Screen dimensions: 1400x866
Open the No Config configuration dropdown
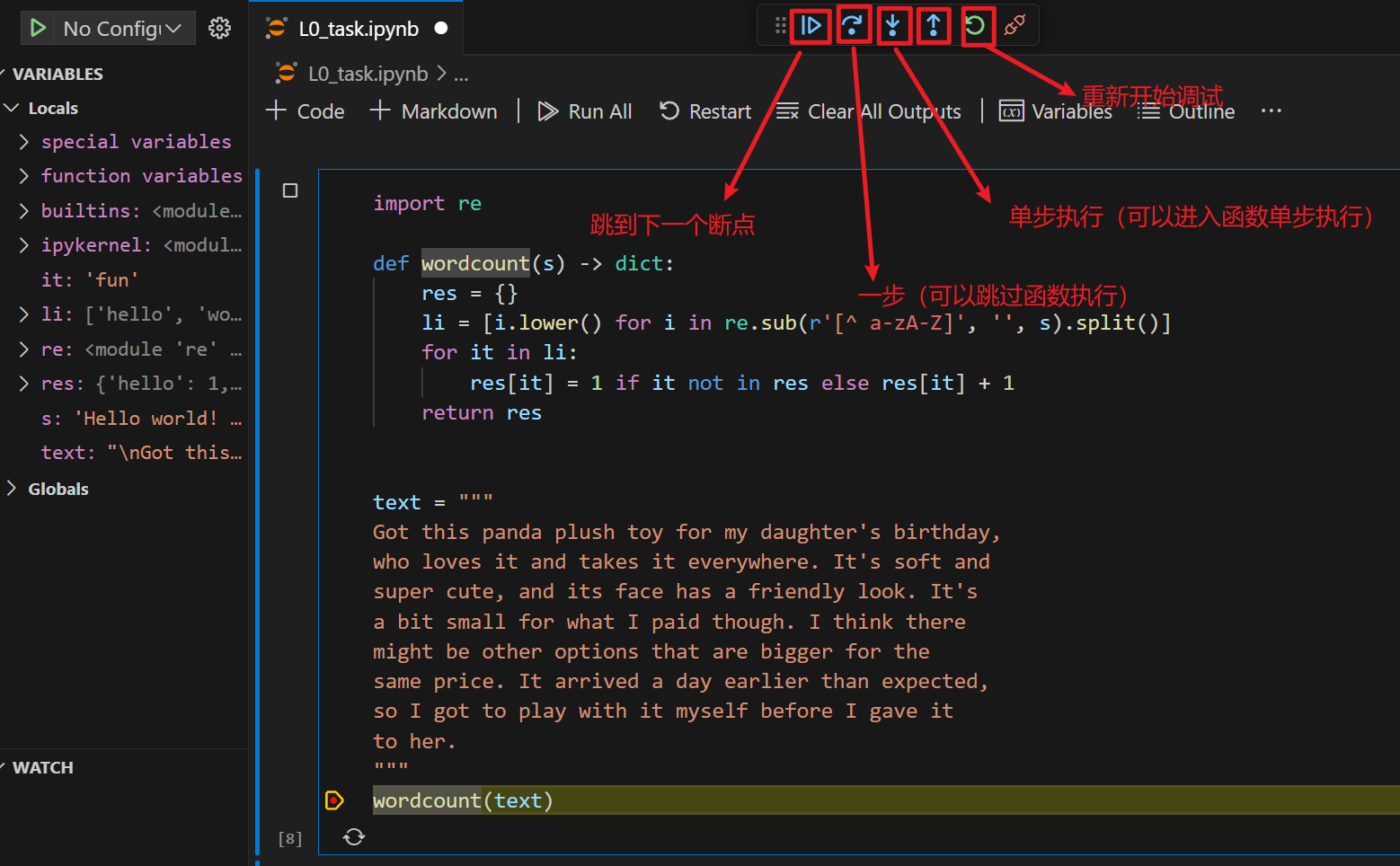[x=124, y=29]
